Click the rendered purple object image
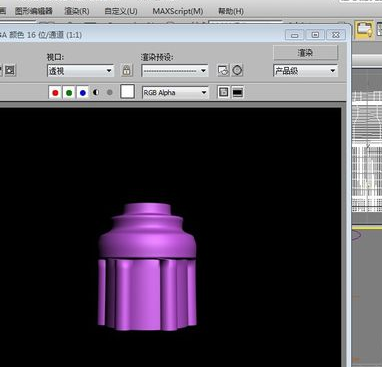 pyautogui.click(x=147, y=267)
